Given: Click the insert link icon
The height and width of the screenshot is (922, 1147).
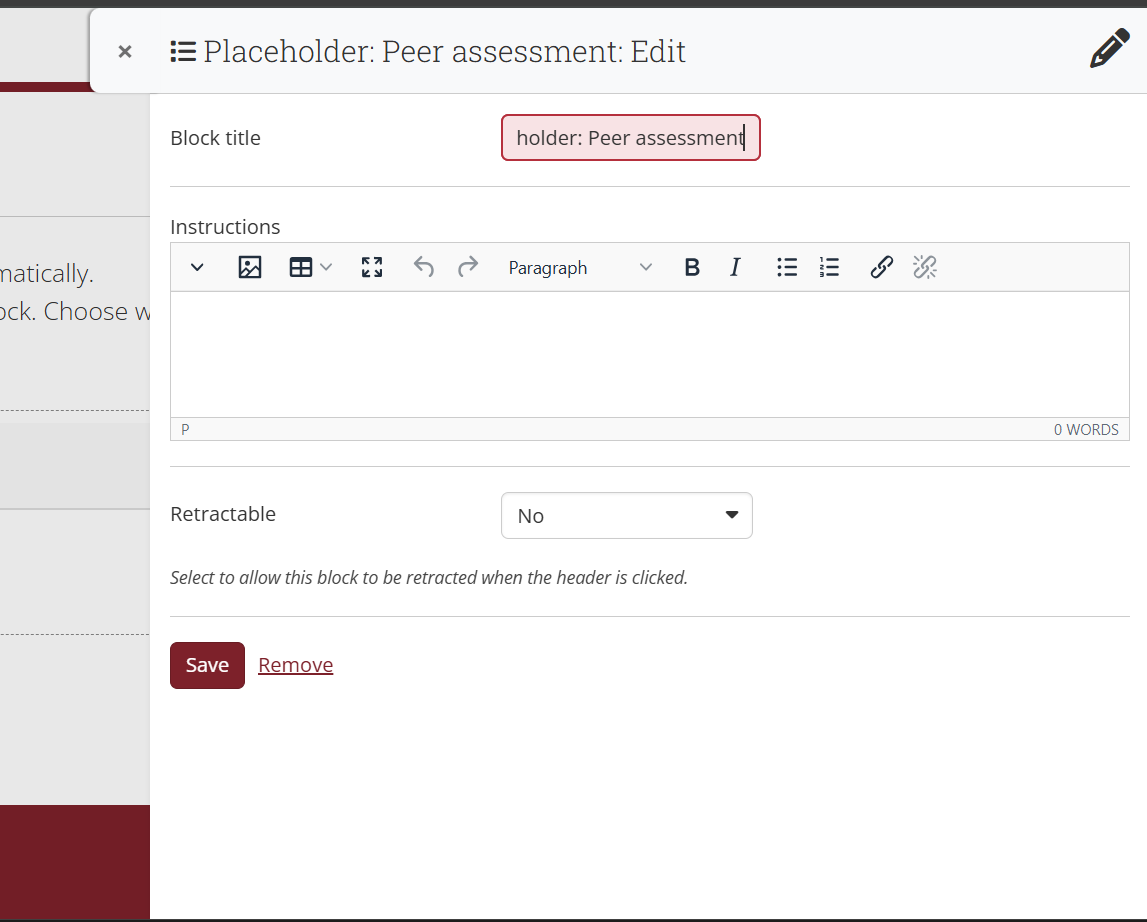Looking at the screenshot, I should (x=881, y=267).
